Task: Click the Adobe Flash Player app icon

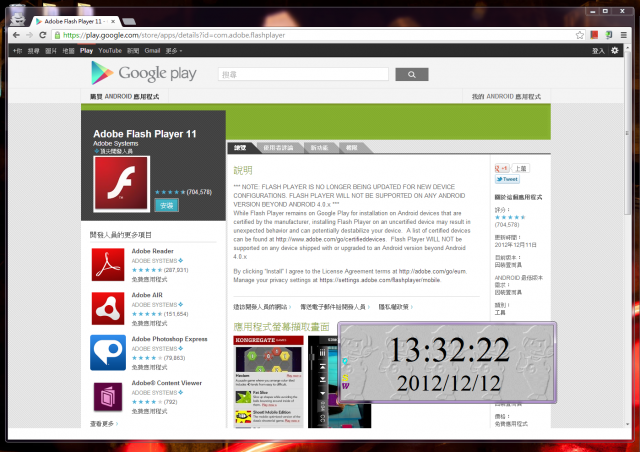Action: (121, 184)
